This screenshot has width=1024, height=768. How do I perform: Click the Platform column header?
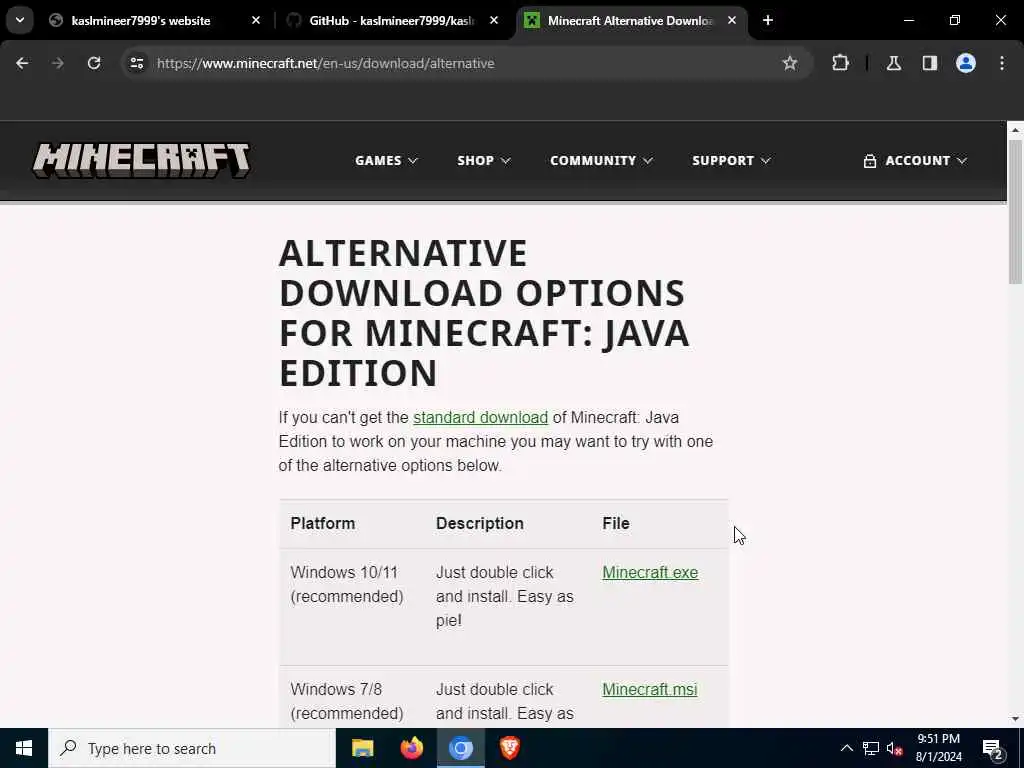(323, 523)
